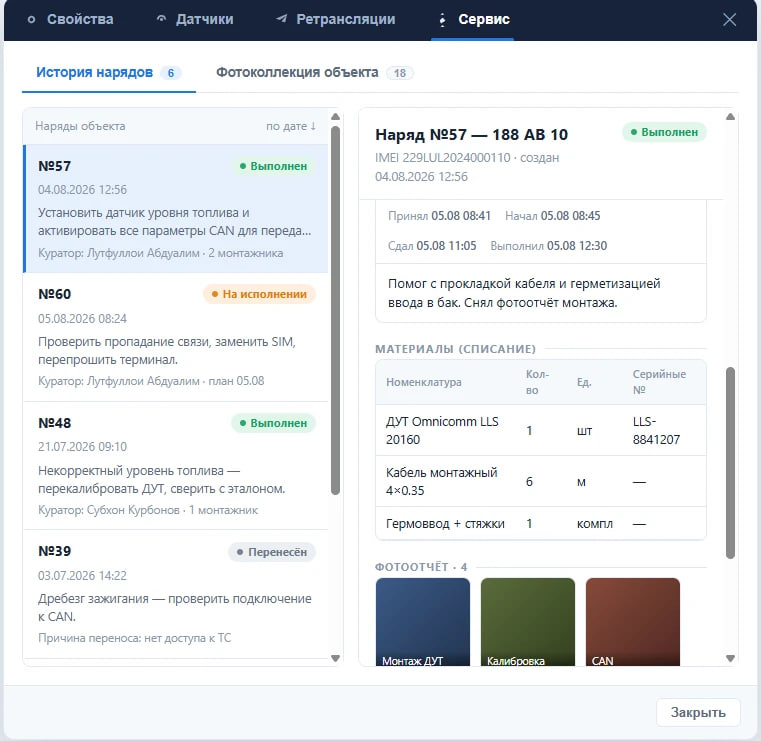Click the Выполнен status badge of №57 card
Image resolution: width=761 pixels, height=741 pixels.
(273, 166)
